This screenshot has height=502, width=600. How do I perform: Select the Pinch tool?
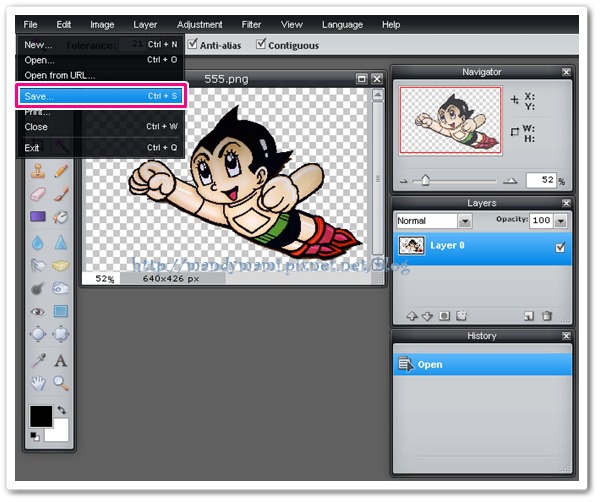tap(60, 334)
